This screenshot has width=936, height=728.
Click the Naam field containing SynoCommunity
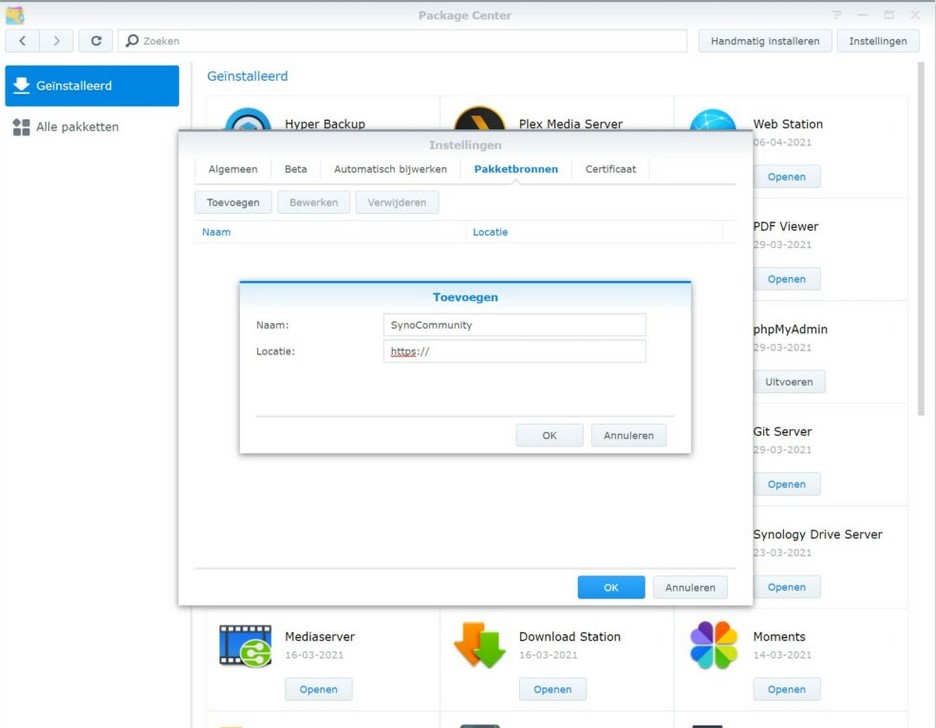tap(514, 325)
